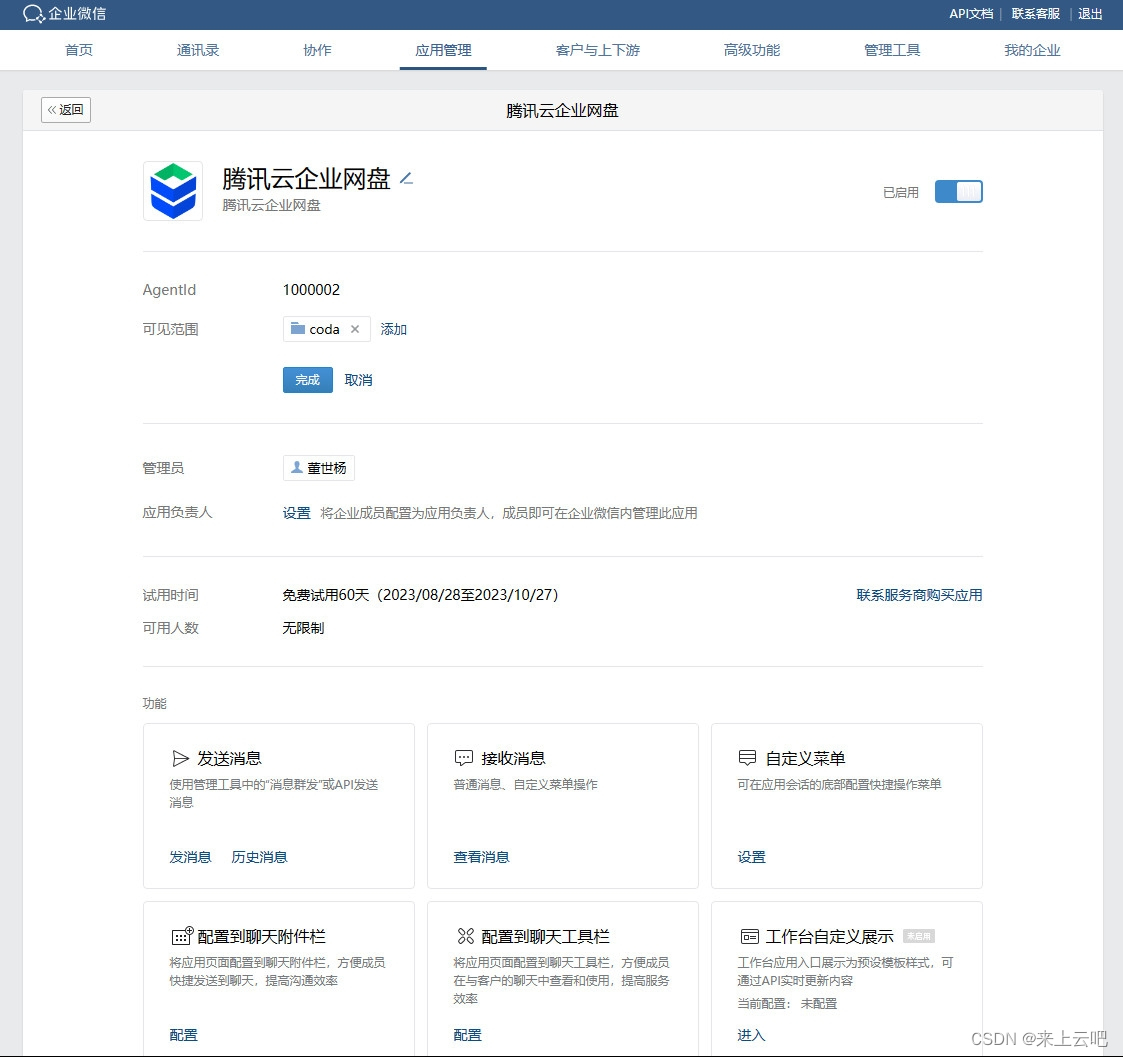Click the 董世杨 administrator tag

319,468
